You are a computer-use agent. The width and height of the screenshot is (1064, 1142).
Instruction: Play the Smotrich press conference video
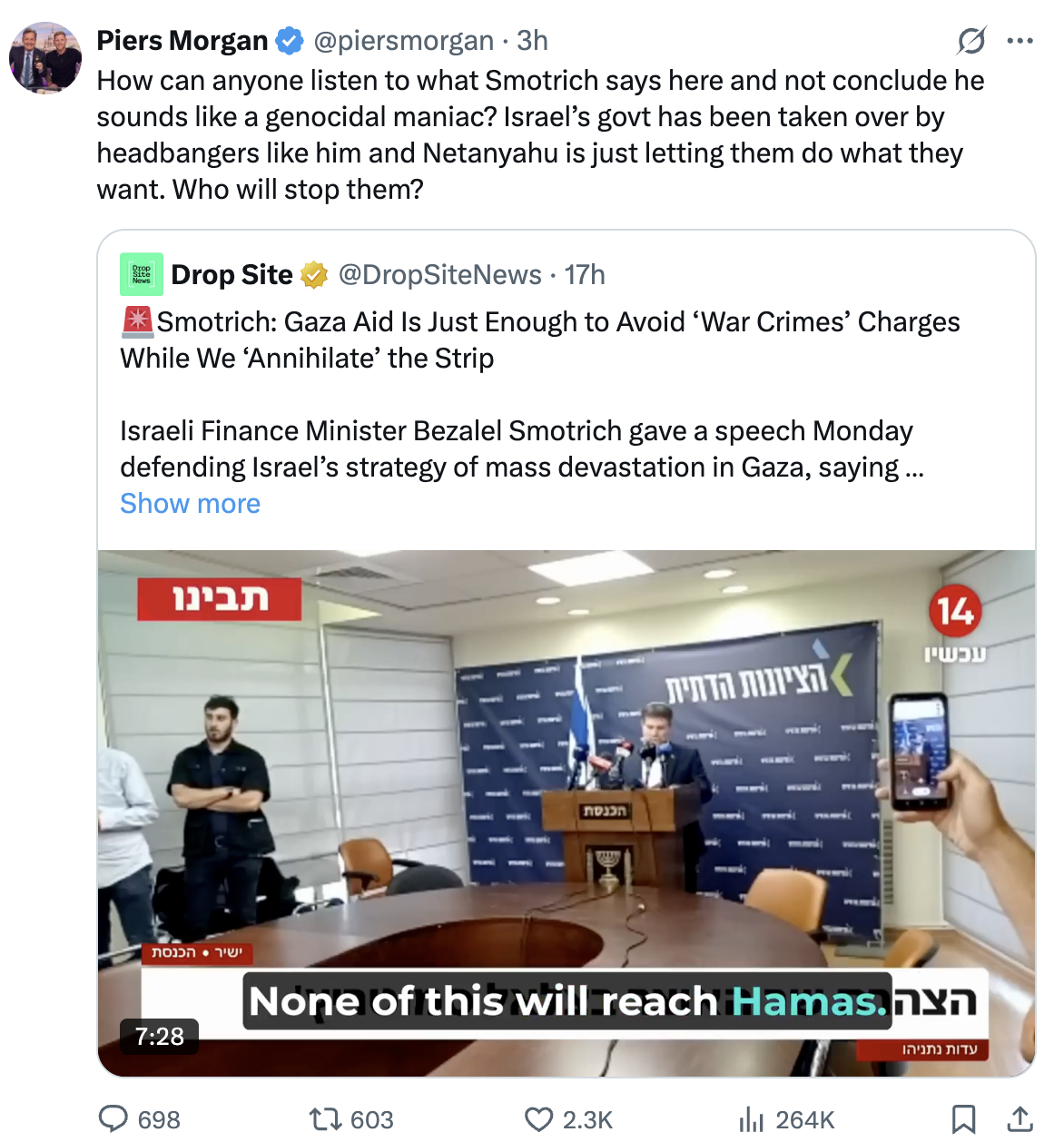[x=566, y=813]
